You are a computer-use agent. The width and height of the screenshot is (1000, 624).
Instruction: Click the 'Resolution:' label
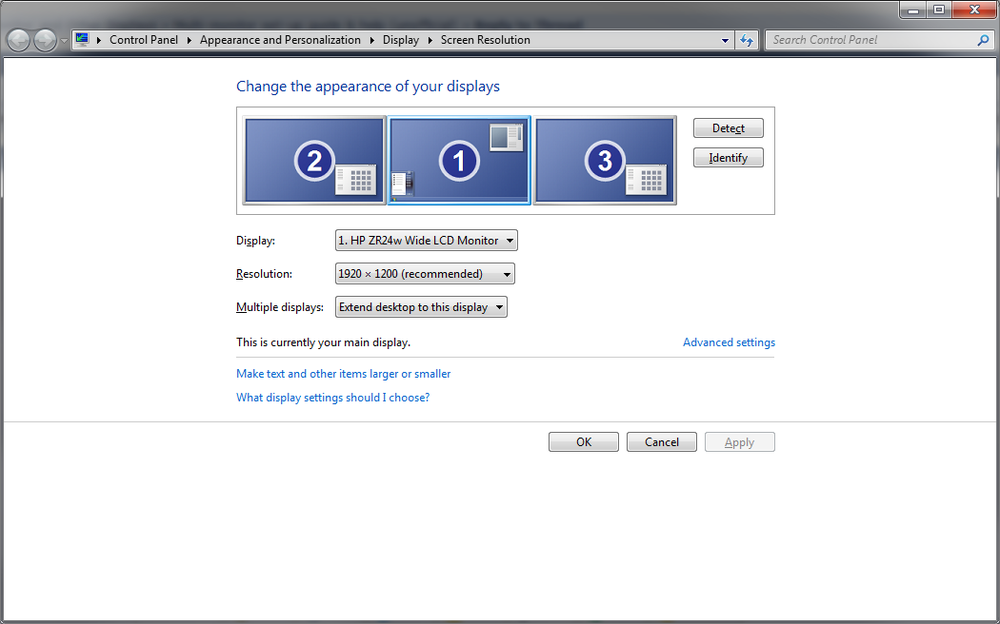point(264,274)
